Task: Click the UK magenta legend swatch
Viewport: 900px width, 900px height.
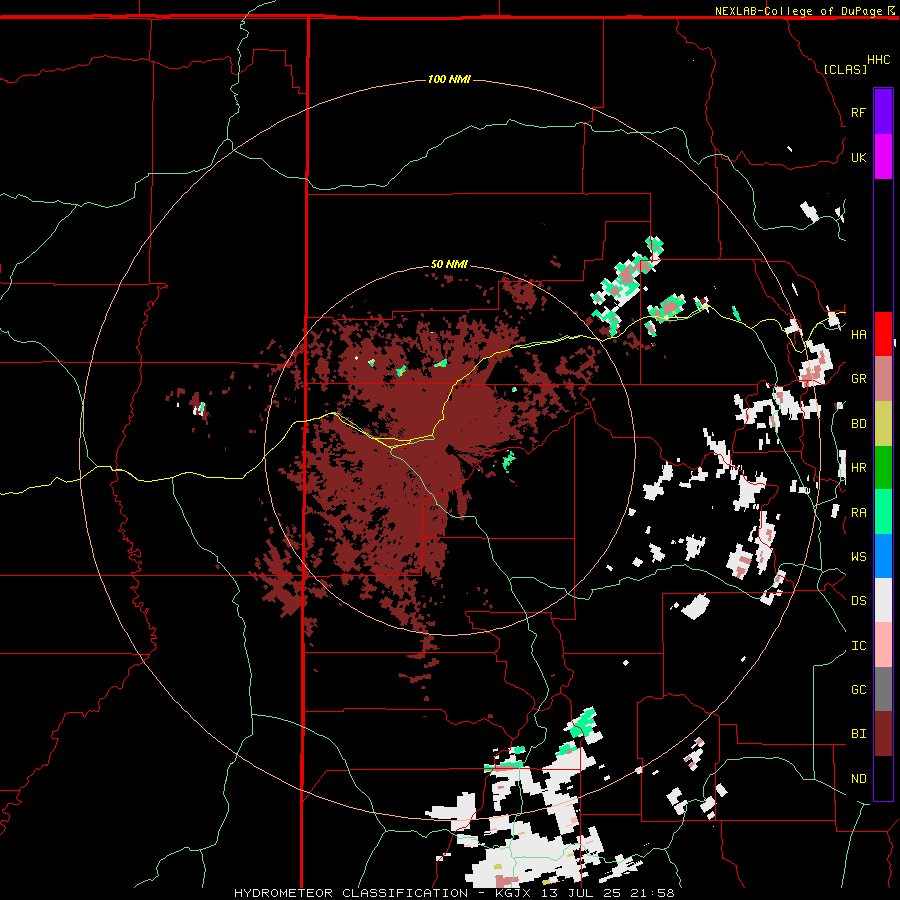Action: 883,157
